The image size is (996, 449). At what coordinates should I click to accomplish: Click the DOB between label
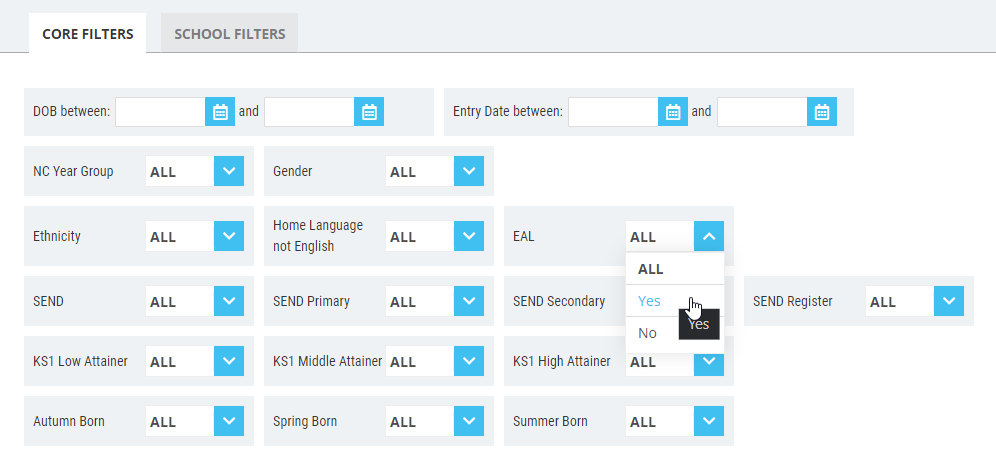[x=72, y=112]
